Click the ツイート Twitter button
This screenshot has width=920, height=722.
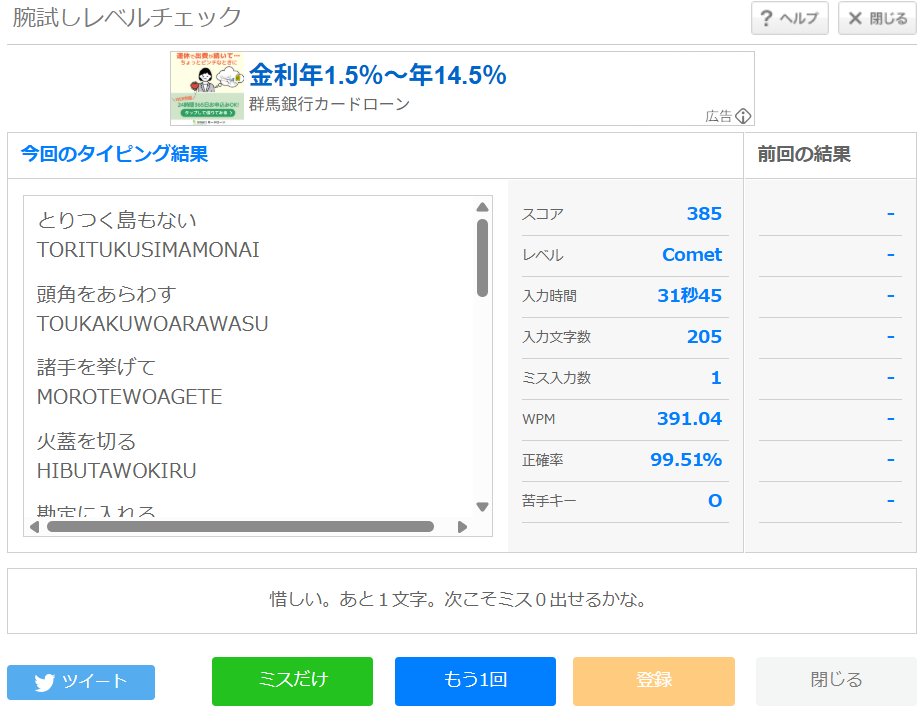(81, 682)
